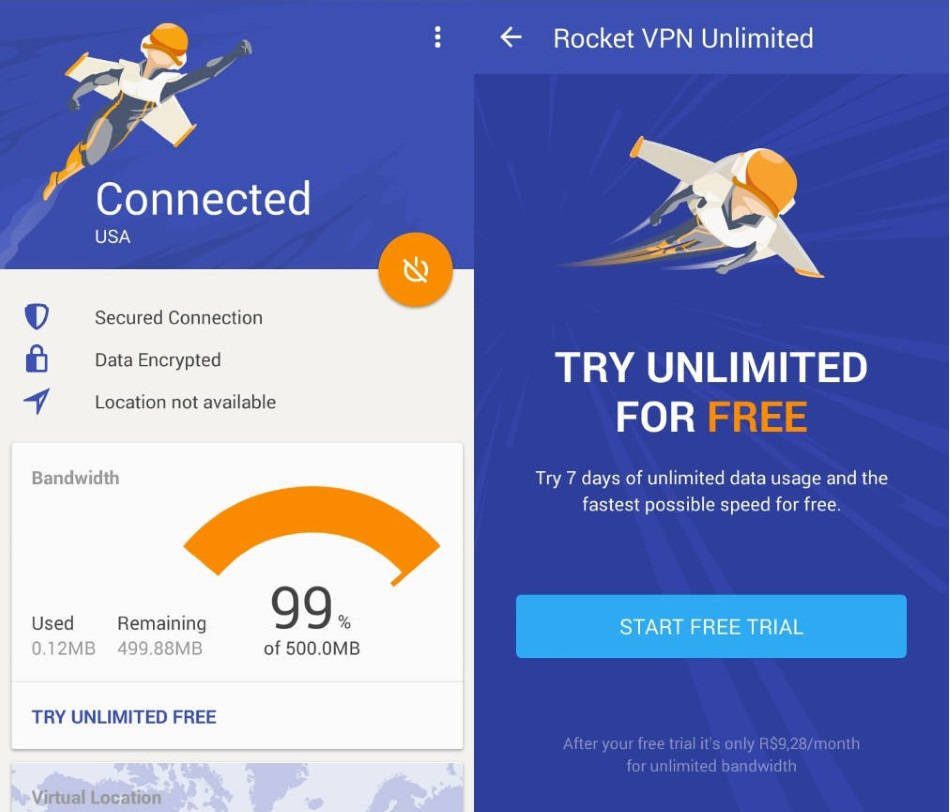This screenshot has width=950, height=812.
Task: Click the padlock Data Encrypted icon
Action: pos(36,359)
